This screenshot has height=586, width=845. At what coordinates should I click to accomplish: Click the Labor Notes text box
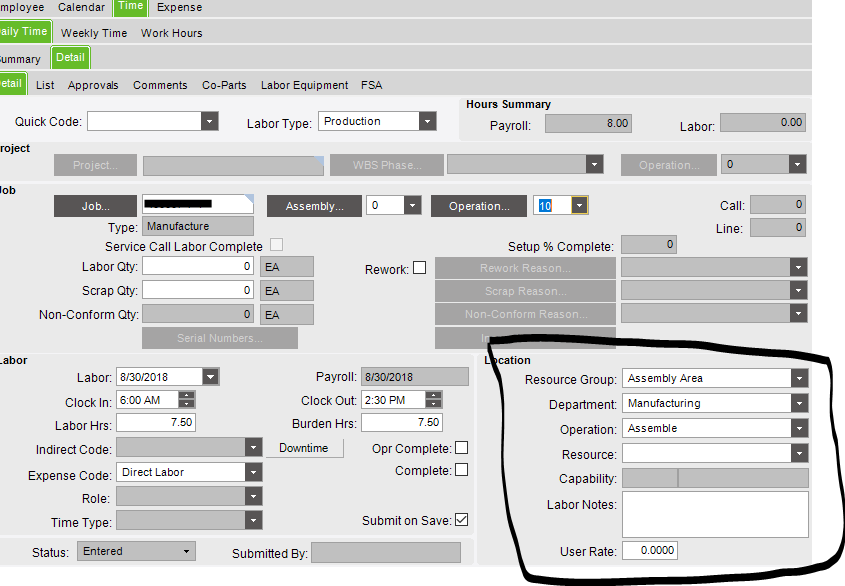point(715,514)
